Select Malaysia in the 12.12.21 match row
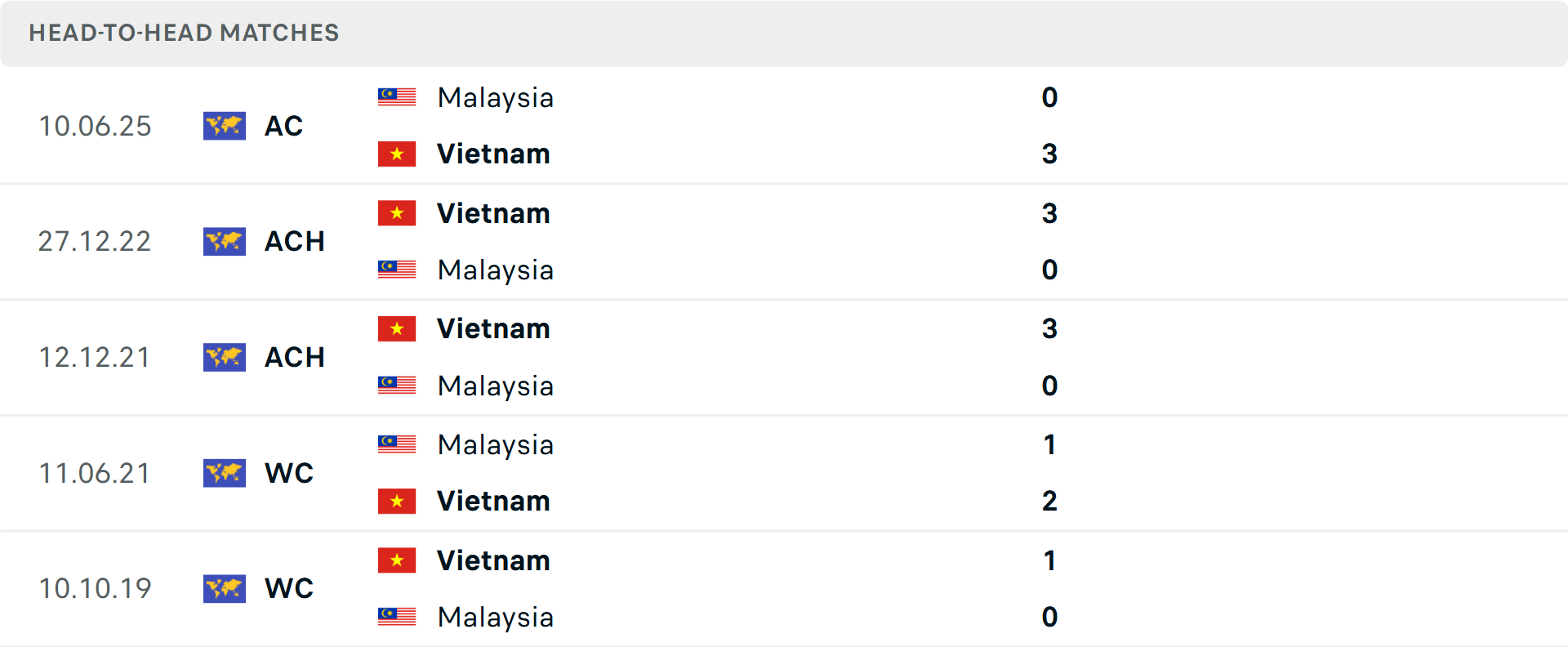This screenshot has width=1568, height=647. point(495,386)
